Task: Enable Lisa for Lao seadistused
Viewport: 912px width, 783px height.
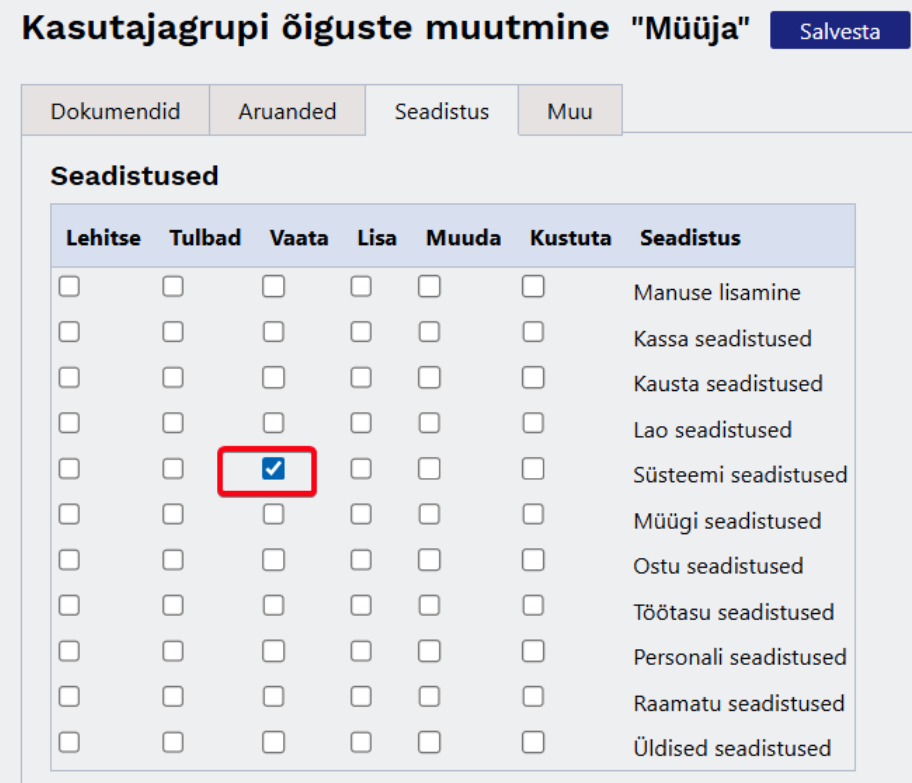Action: [361, 423]
